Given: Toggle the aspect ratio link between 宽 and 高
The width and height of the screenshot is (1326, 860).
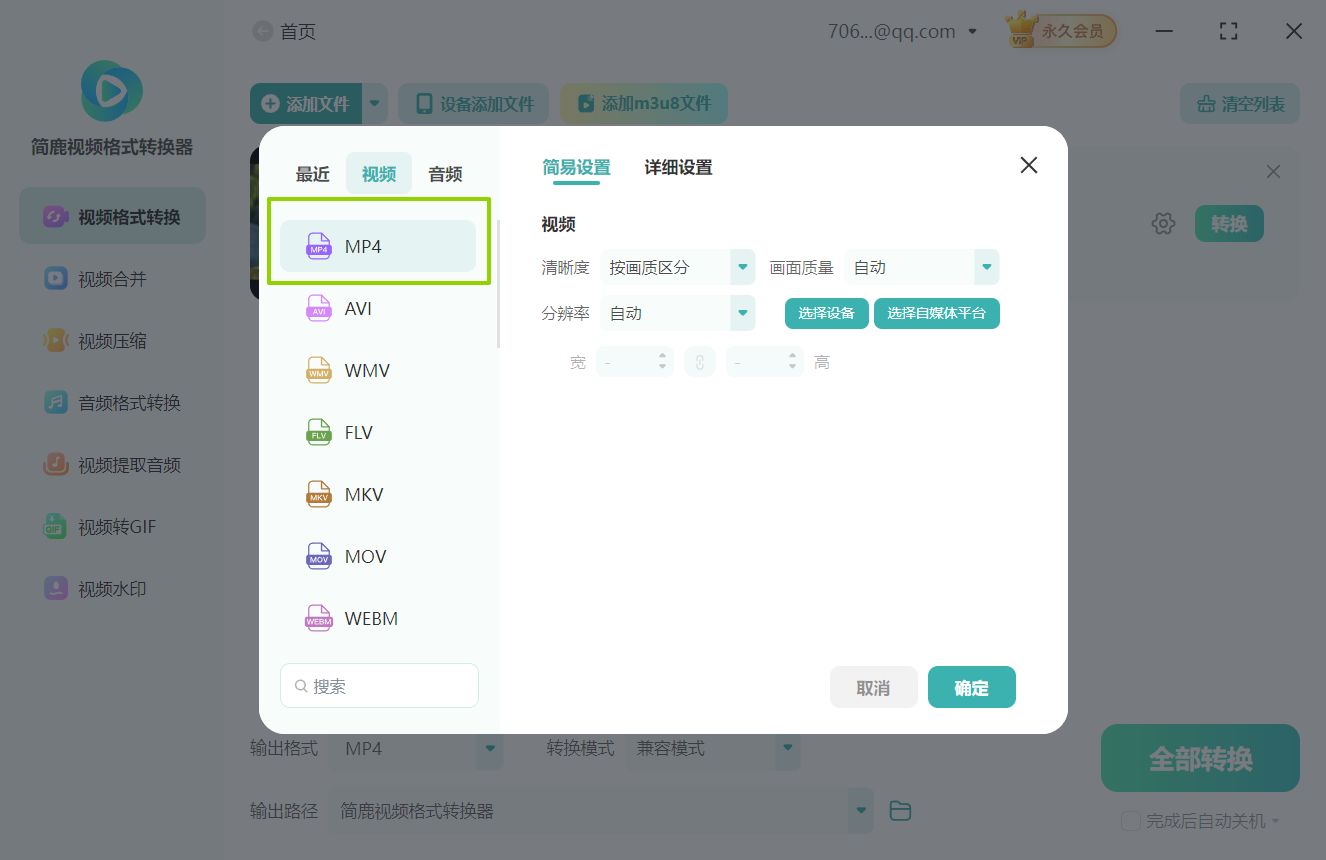Looking at the screenshot, I should [x=699, y=361].
